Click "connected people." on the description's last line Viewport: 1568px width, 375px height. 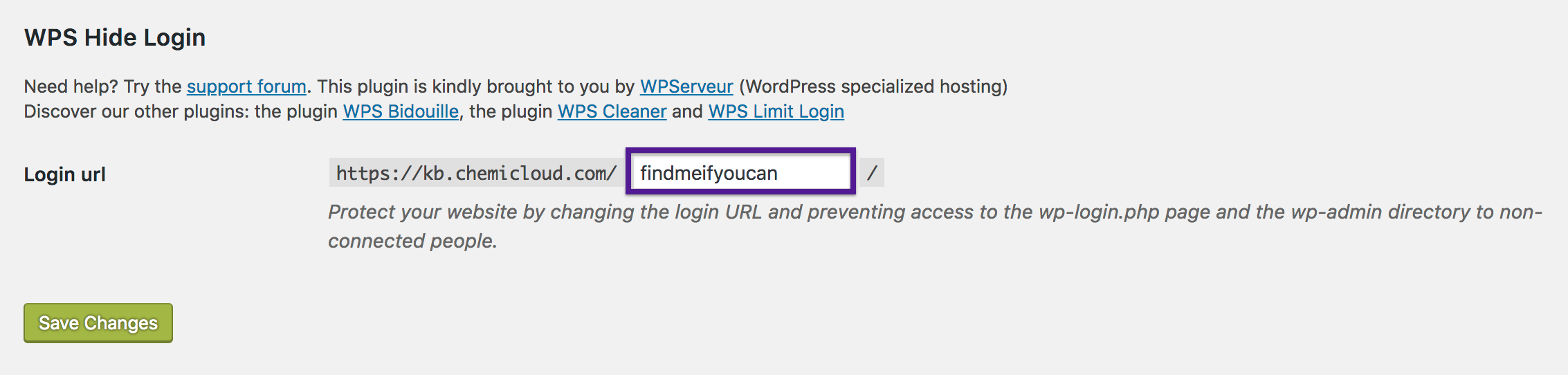412,241
